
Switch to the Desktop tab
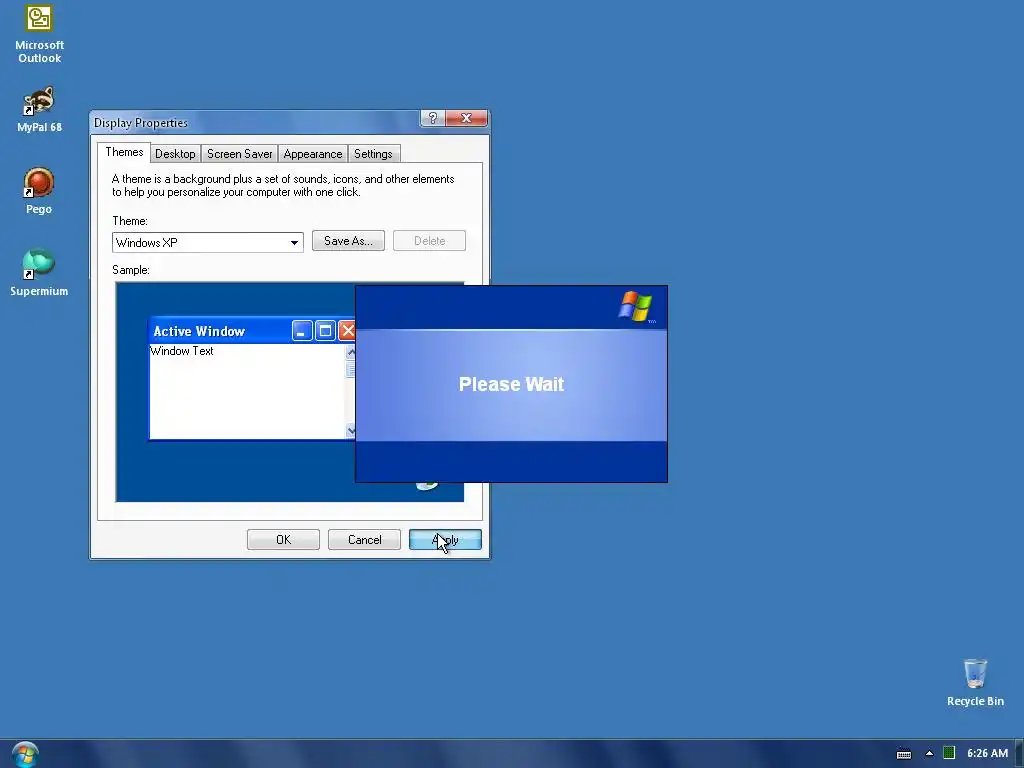pyautogui.click(x=175, y=154)
